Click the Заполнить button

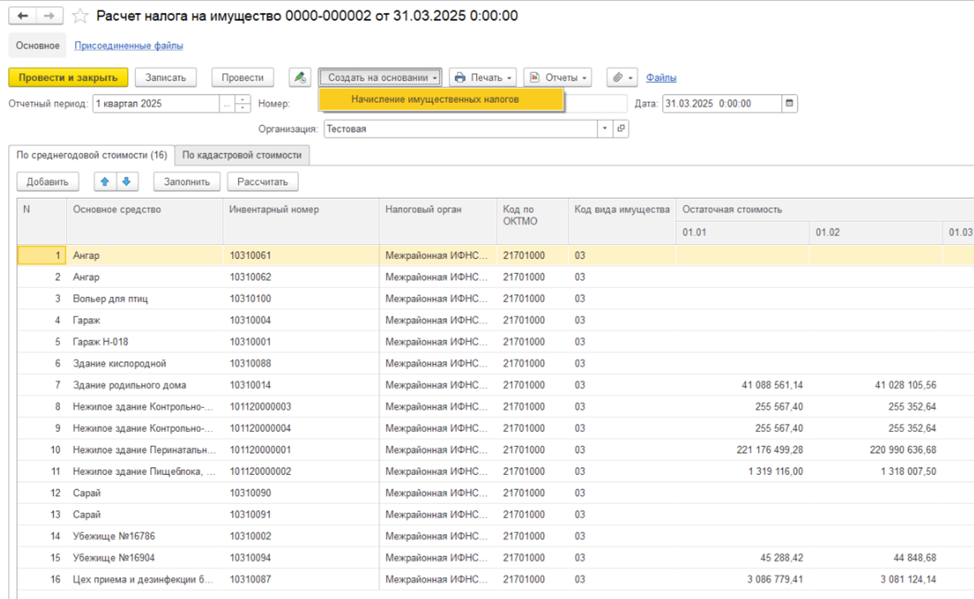click(187, 181)
